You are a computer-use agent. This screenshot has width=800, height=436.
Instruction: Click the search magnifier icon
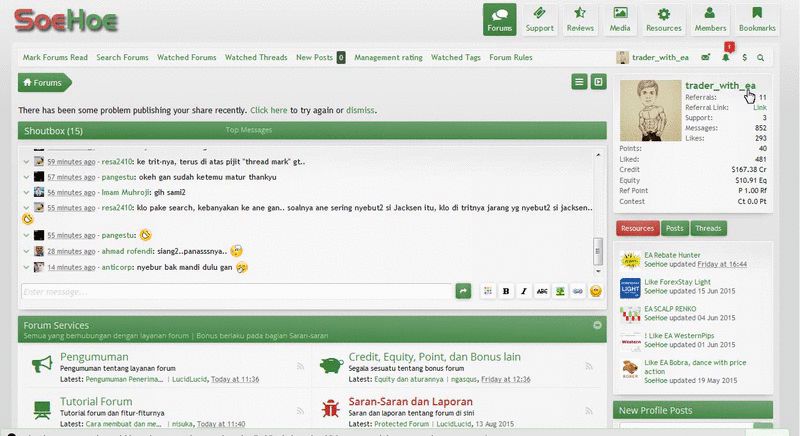click(x=761, y=58)
